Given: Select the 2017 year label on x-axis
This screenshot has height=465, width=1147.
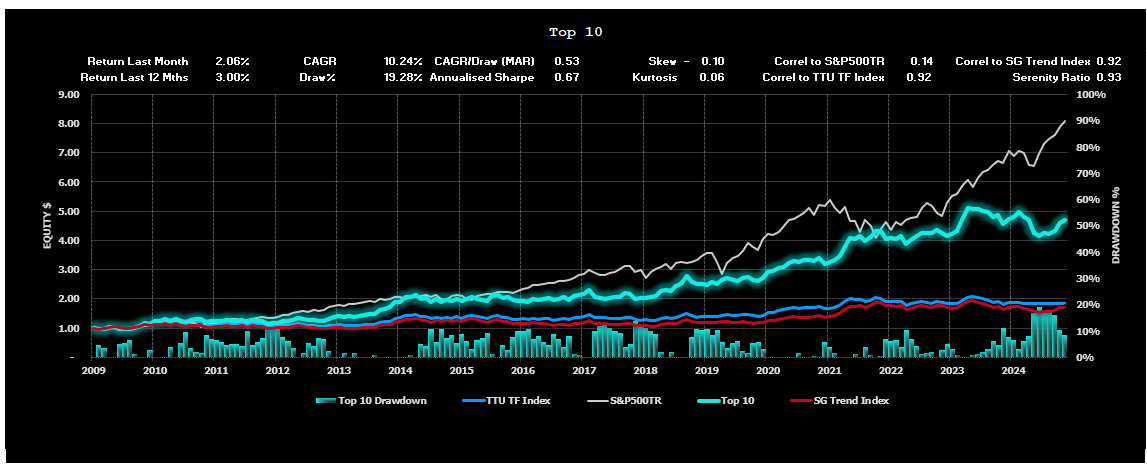Looking at the screenshot, I should (584, 371).
